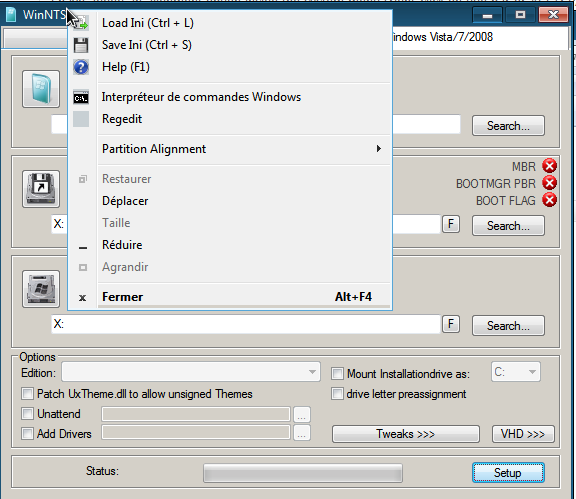
Task: Browse for Unattend file with ... button
Action: point(302,414)
